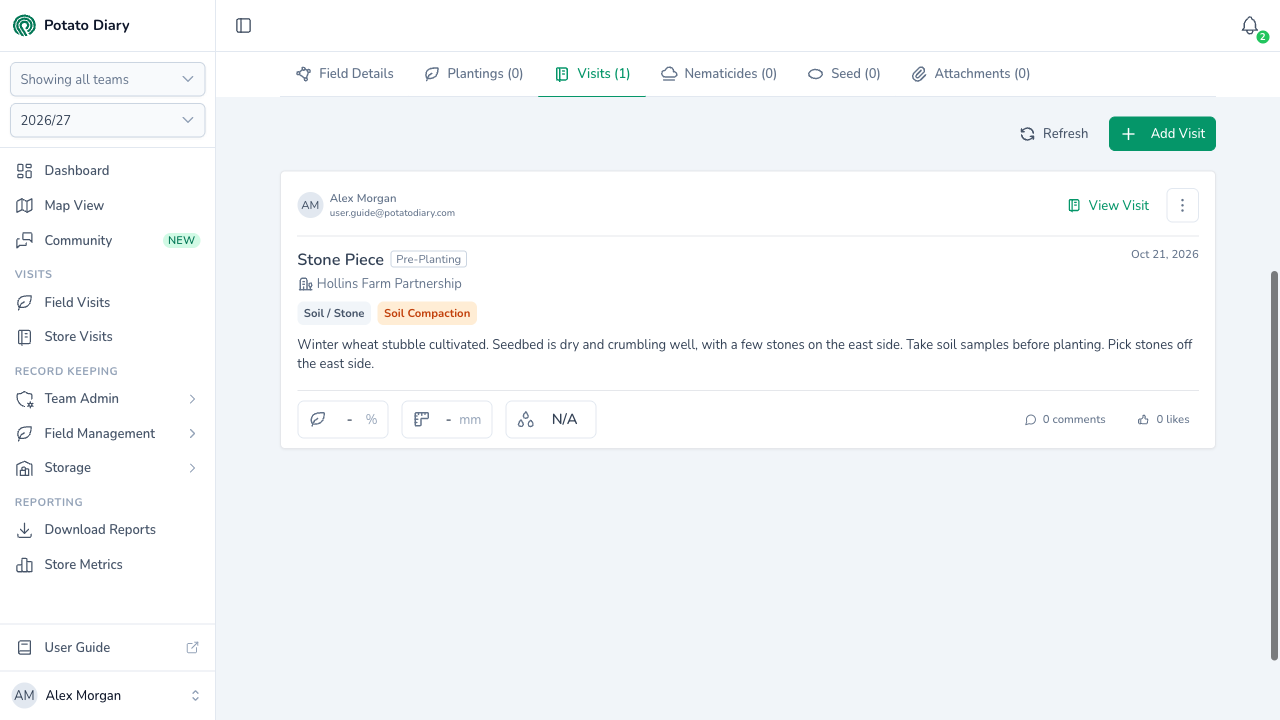Open Dashboard from the sidebar
The image size is (1280, 720).
tap(107, 171)
